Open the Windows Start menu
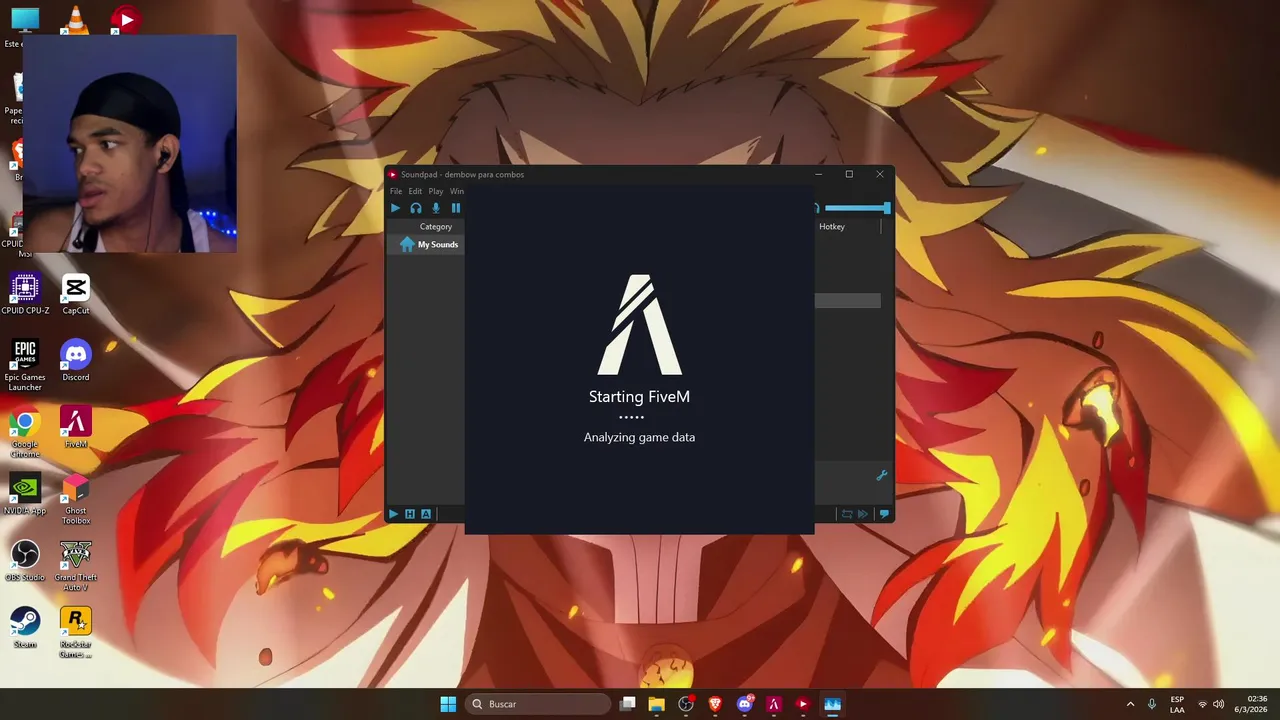 [448, 704]
